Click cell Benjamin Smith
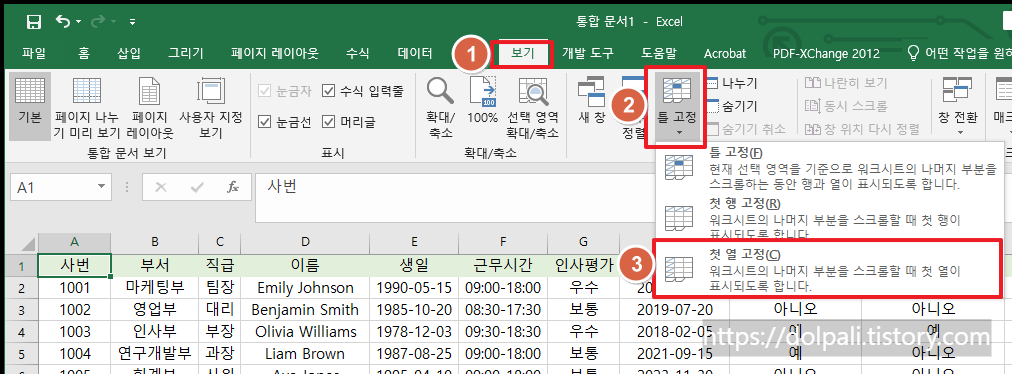Image resolution: width=1012 pixels, height=374 pixels. click(305, 309)
